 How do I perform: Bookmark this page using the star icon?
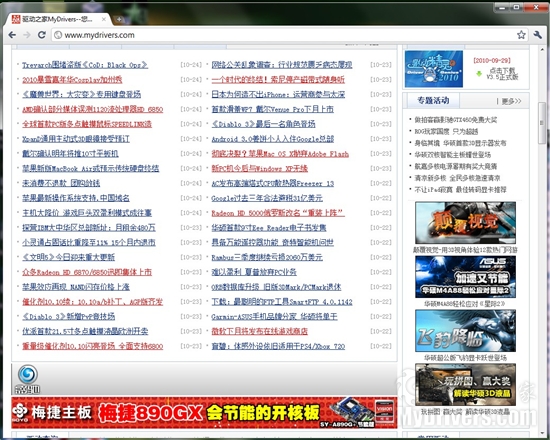(521, 35)
